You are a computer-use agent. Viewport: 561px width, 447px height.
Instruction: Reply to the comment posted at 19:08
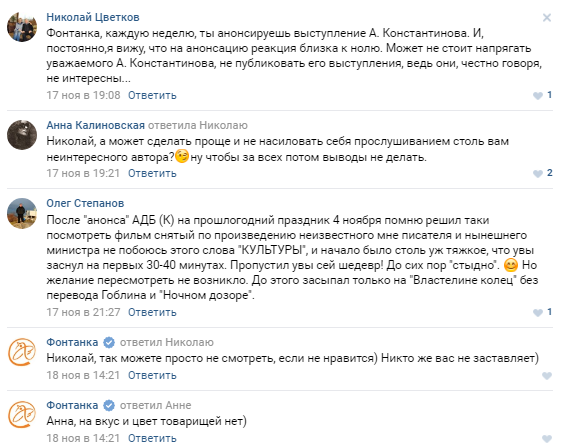coord(152,96)
